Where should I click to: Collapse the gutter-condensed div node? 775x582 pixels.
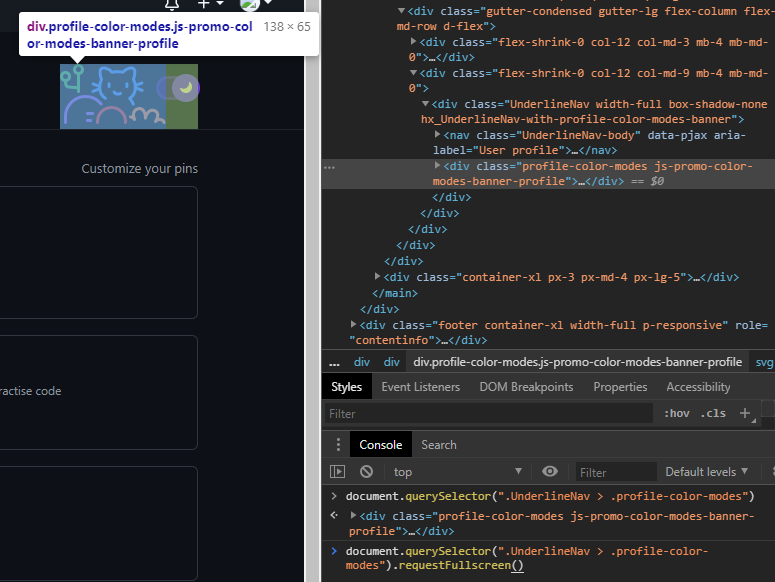(x=401, y=10)
